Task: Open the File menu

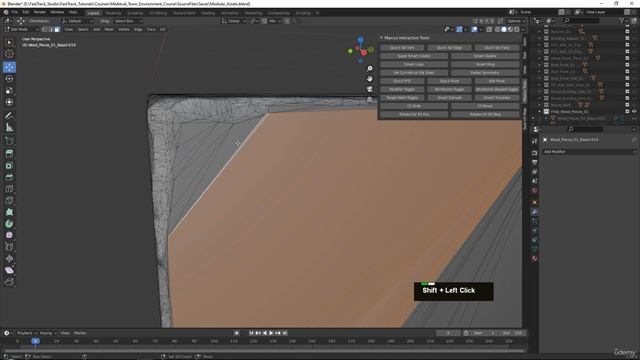Action: click(x=15, y=12)
